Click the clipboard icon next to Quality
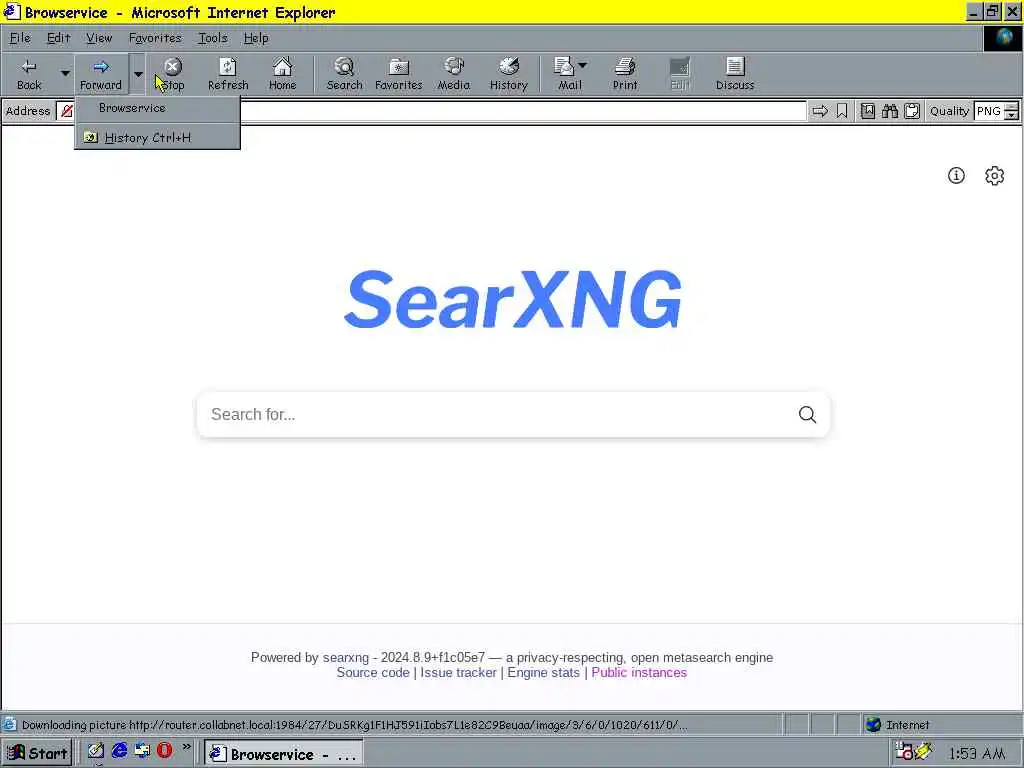Image resolution: width=1024 pixels, height=768 pixels. [912, 111]
